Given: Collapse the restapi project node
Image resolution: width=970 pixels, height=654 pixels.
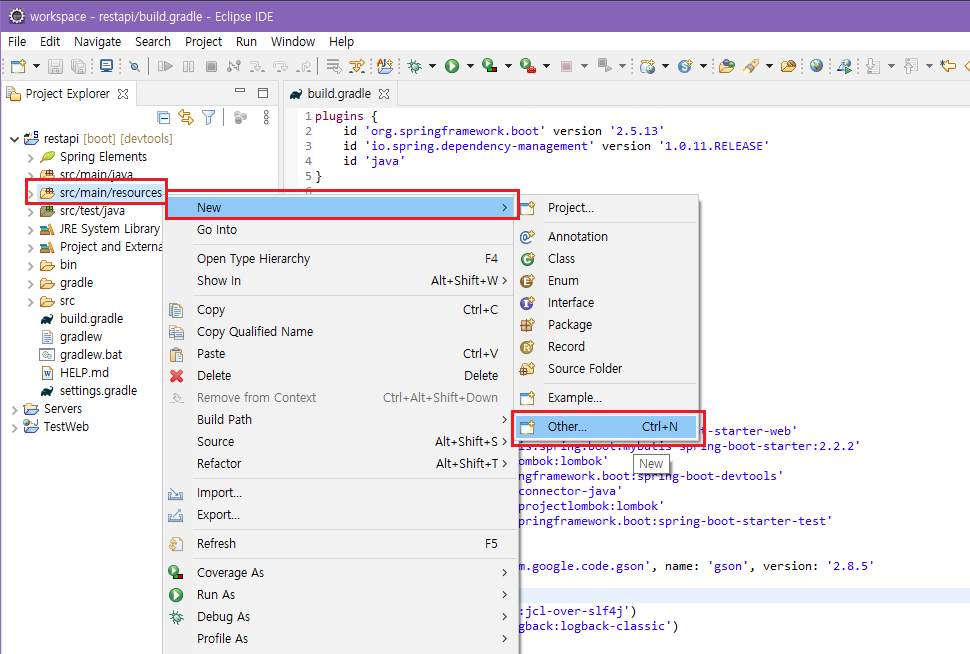Looking at the screenshot, I should click(x=14, y=139).
